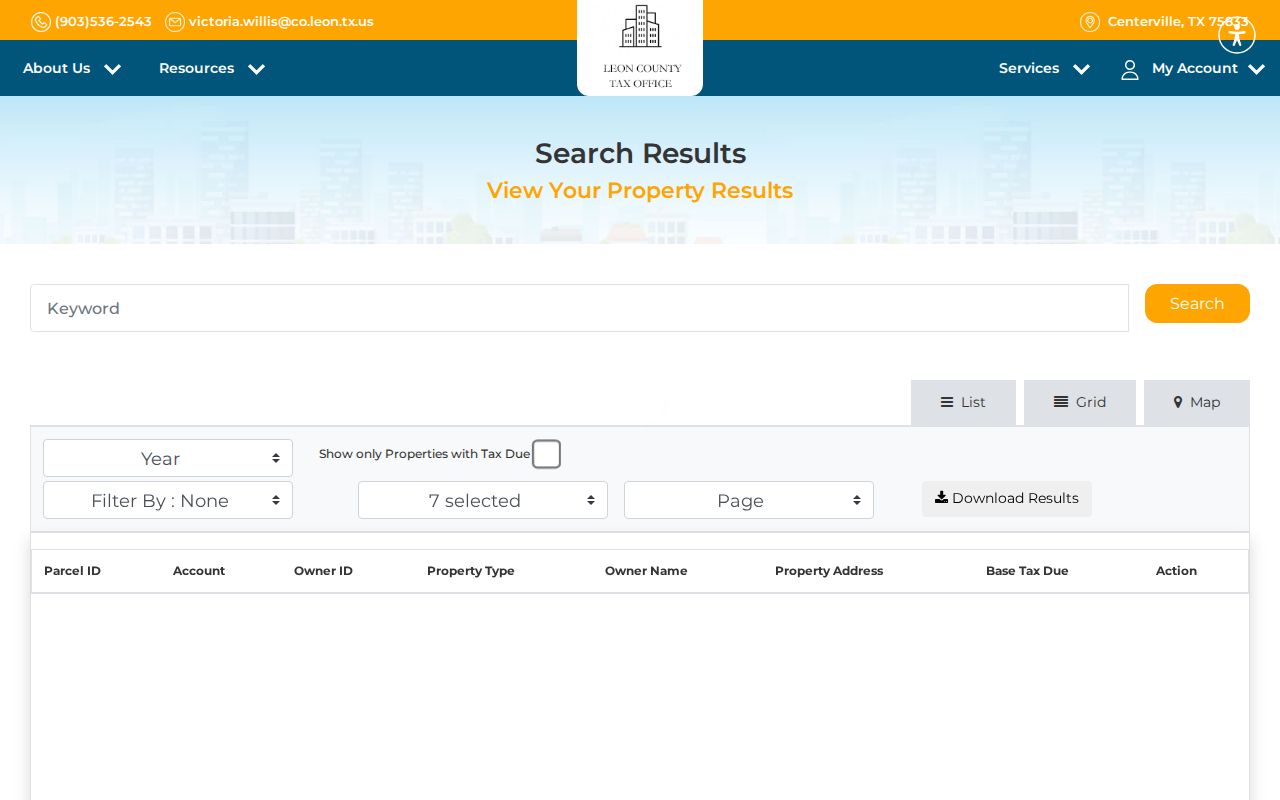This screenshot has height=800, width=1280.
Task: Switch to List view tab
Action: (x=963, y=402)
